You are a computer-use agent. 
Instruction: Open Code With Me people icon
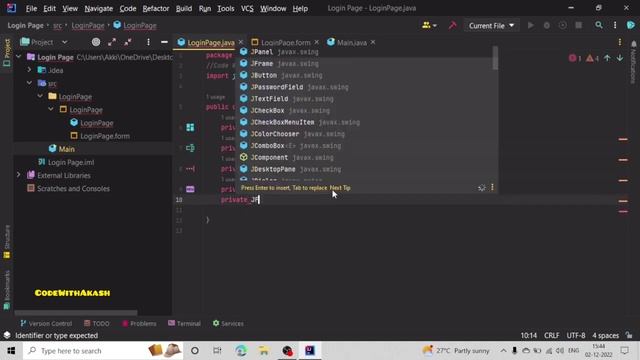pyautogui.click(x=429, y=25)
